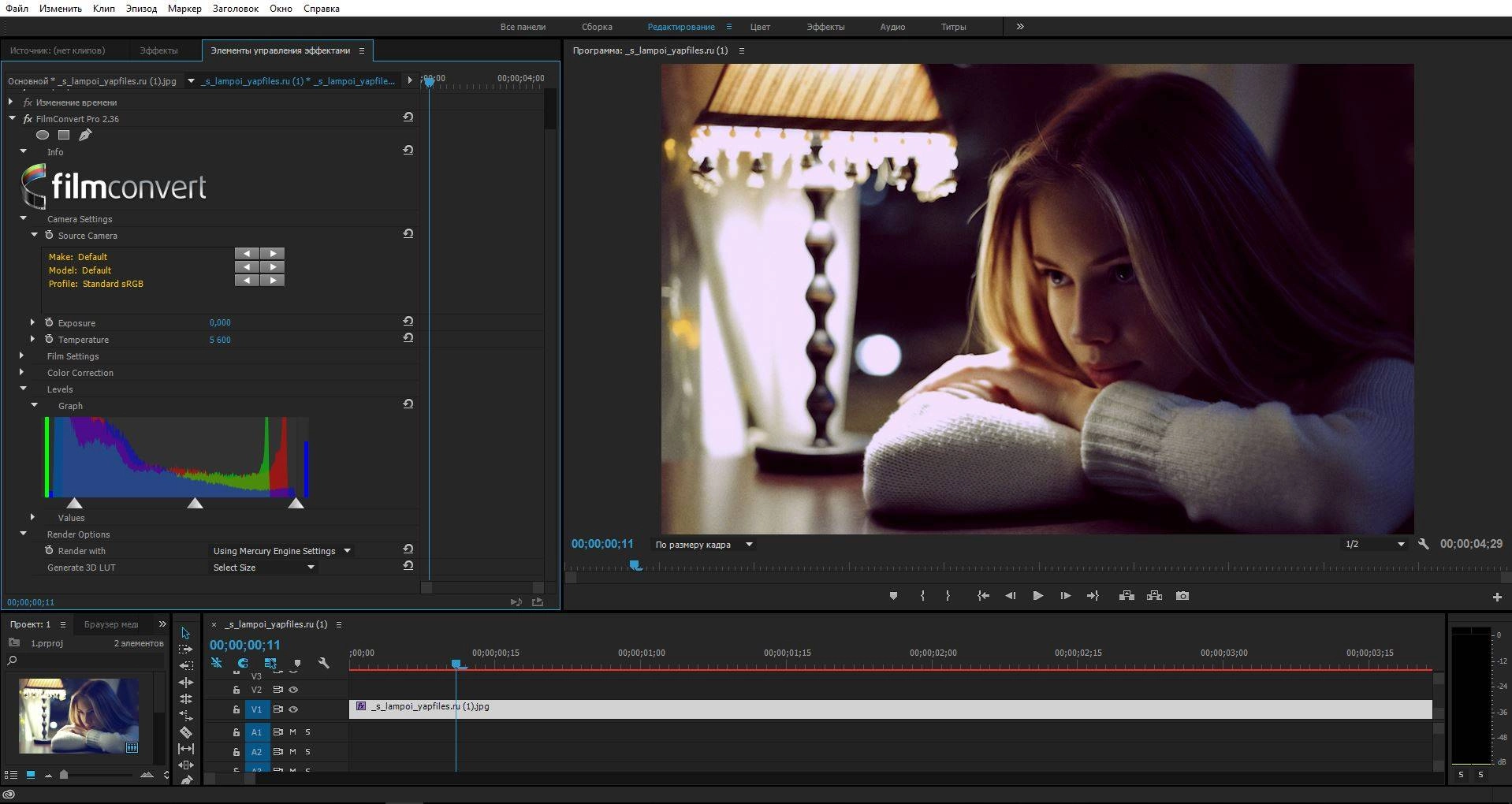Screen dimensions: 1512x804
Task: Go to Out point
Action: point(1093,596)
